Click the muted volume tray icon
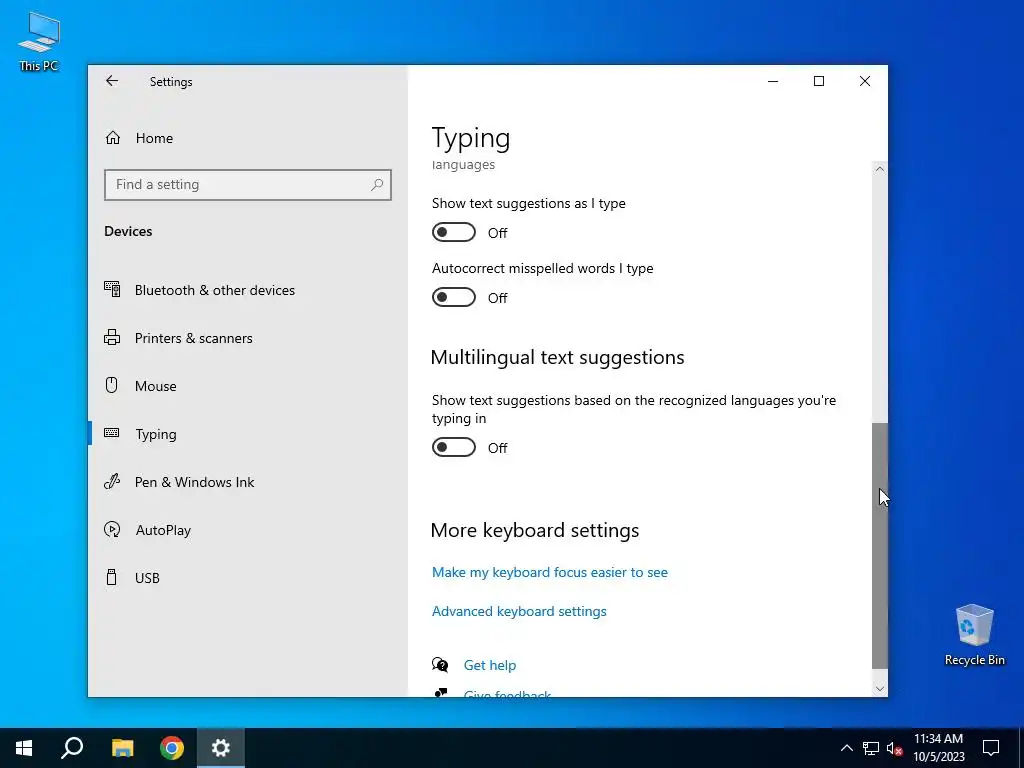 click(894, 748)
